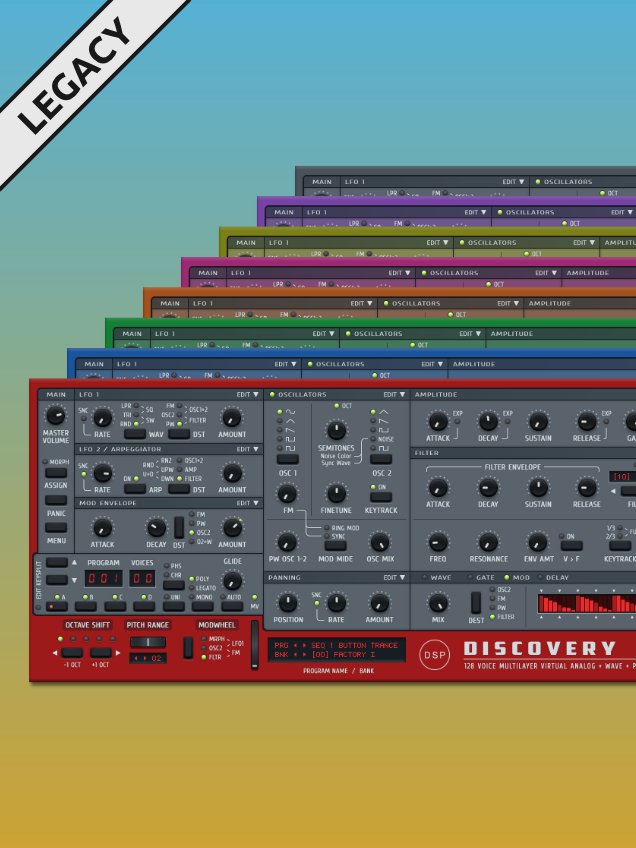Click the LFO 1 SNC sync LED

click(83, 419)
